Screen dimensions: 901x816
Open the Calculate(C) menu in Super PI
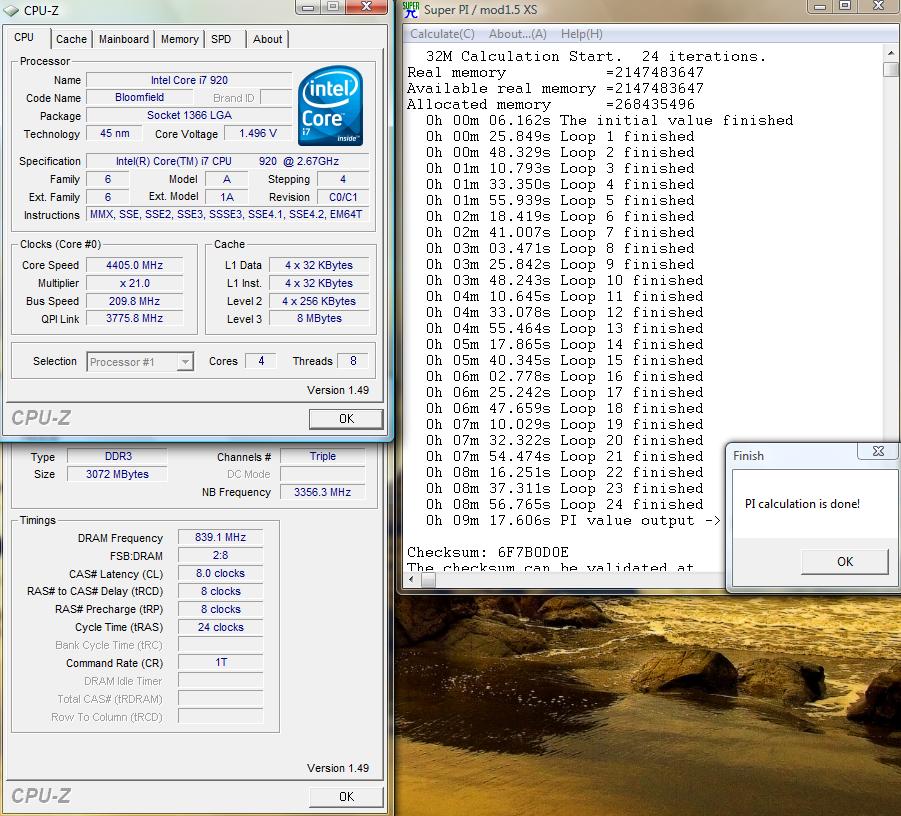442,34
